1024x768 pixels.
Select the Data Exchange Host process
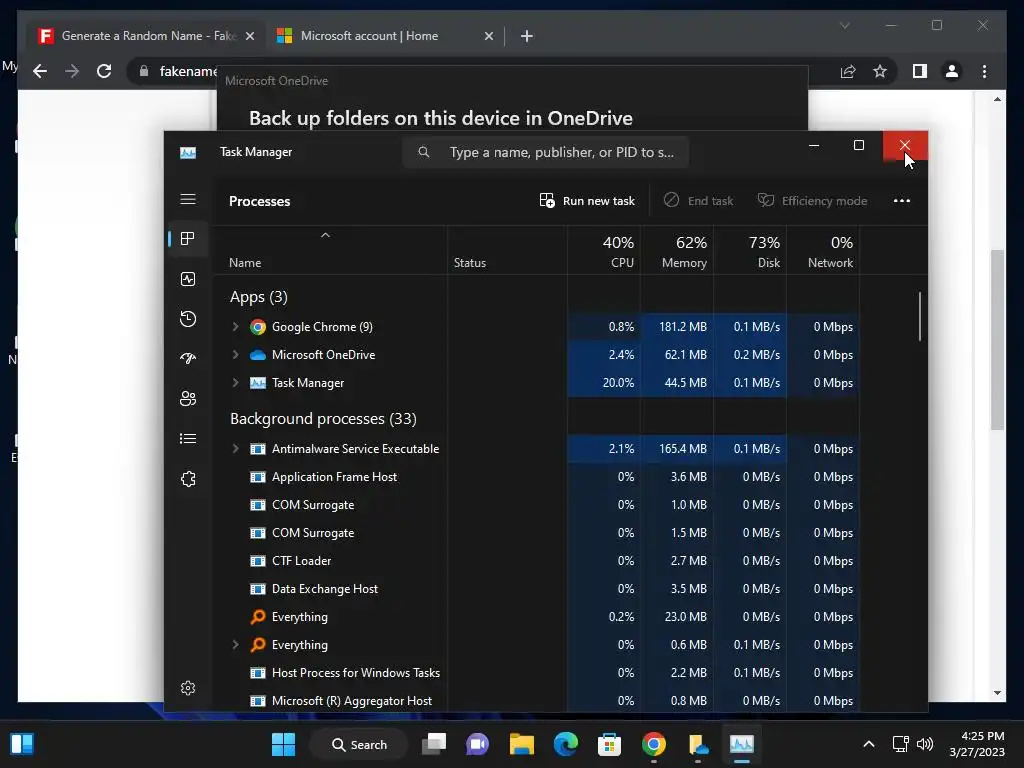536,588
